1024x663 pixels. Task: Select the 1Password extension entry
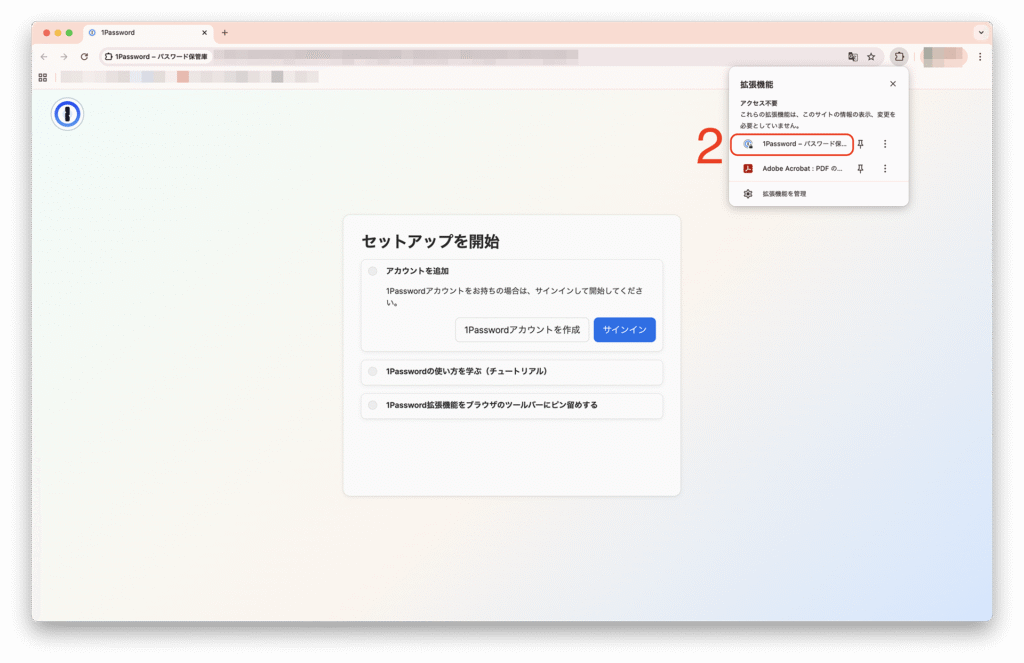click(x=792, y=144)
